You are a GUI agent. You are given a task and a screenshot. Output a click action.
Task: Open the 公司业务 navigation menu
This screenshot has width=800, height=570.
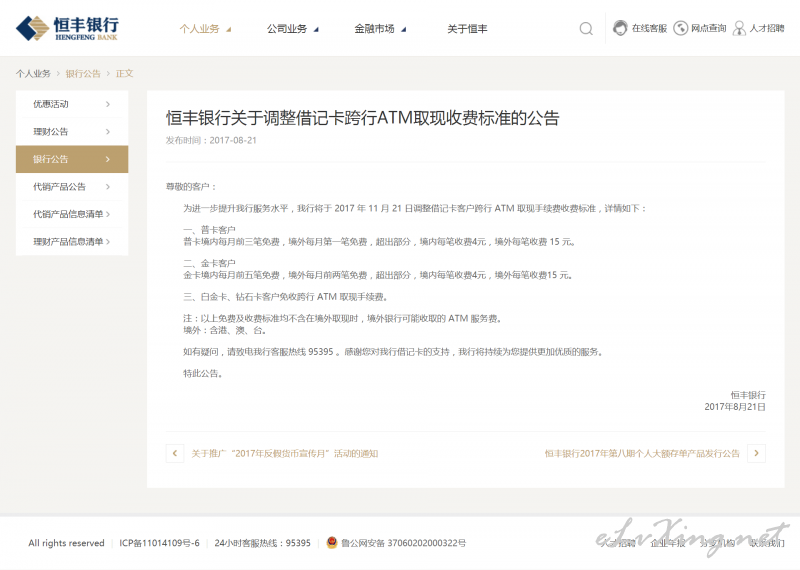tap(287, 29)
